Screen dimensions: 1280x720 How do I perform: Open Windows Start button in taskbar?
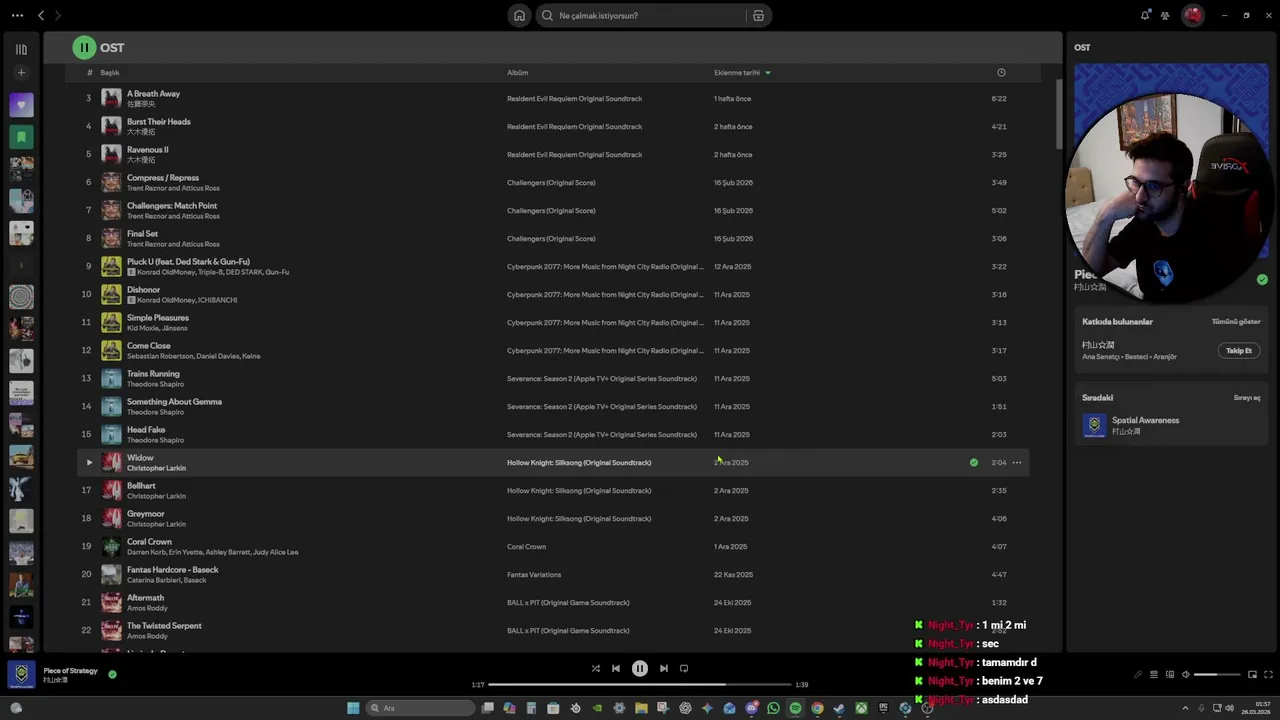(352, 708)
